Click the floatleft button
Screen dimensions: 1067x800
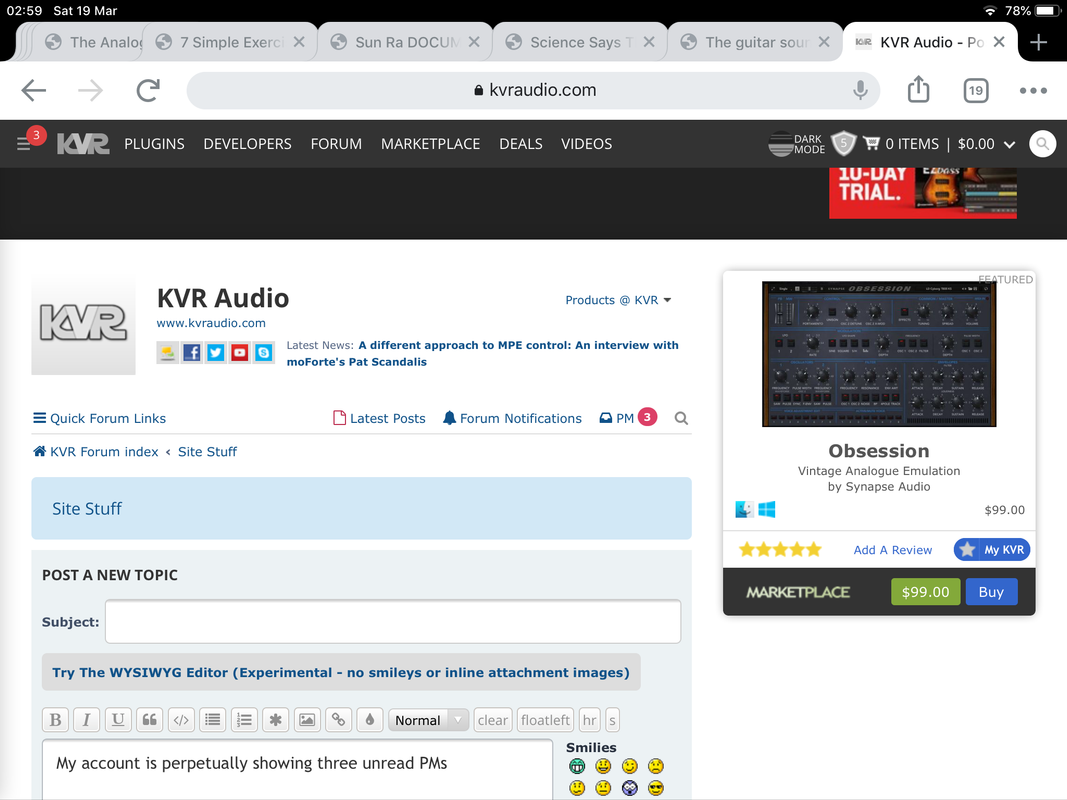pos(545,720)
